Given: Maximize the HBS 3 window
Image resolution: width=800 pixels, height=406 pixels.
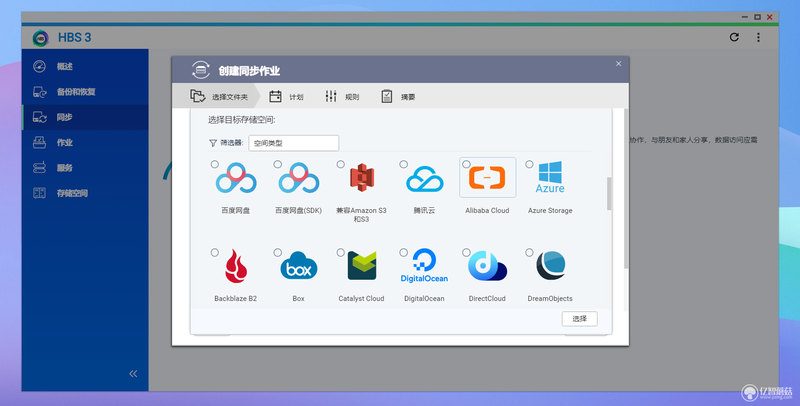Looking at the screenshot, I should click(x=758, y=17).
